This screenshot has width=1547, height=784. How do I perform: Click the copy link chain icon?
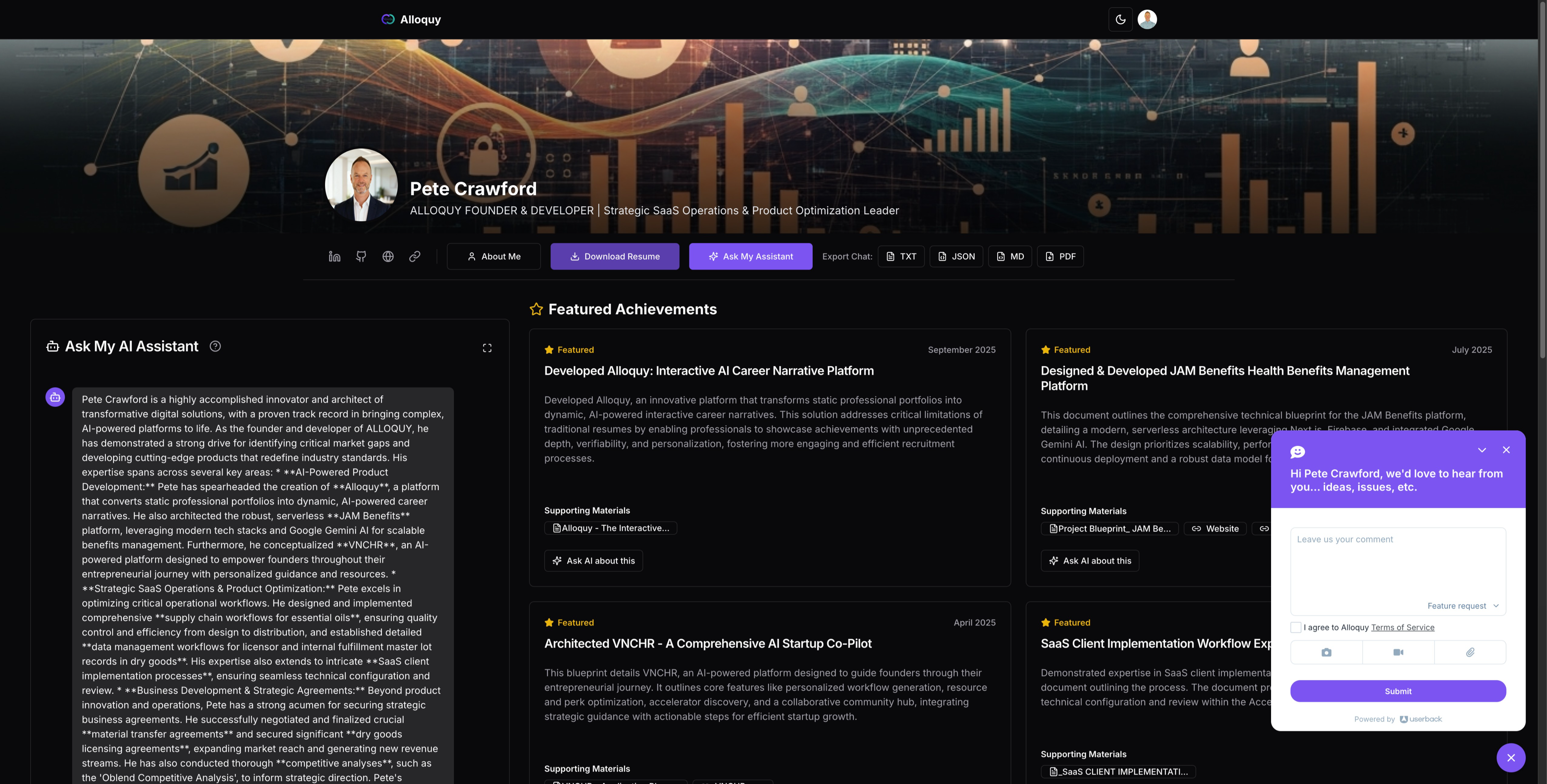414,256
